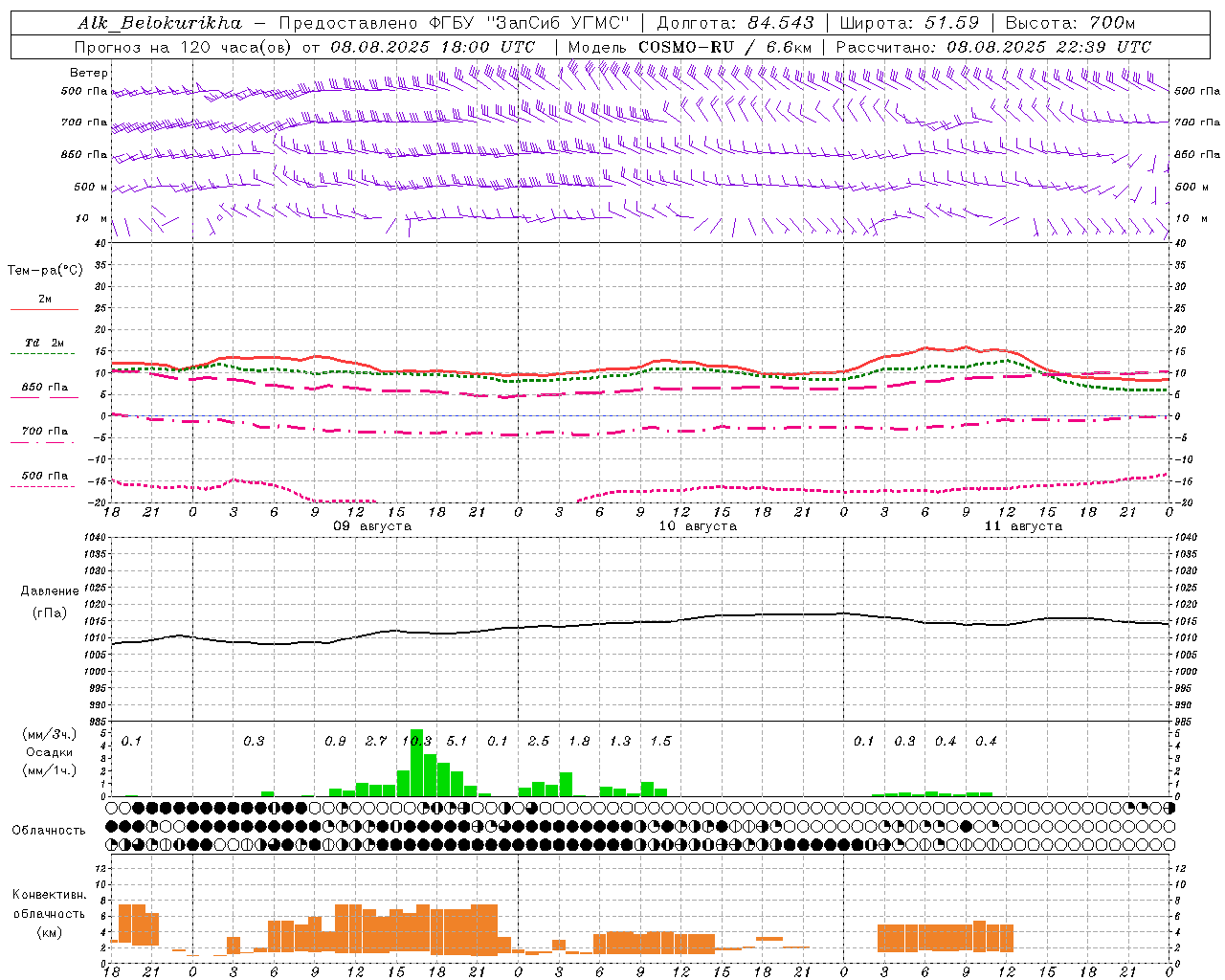The image size is (1225, 980).
Task: Click the '700 гПа' temperature legend entry
Action: click(44, 432)
